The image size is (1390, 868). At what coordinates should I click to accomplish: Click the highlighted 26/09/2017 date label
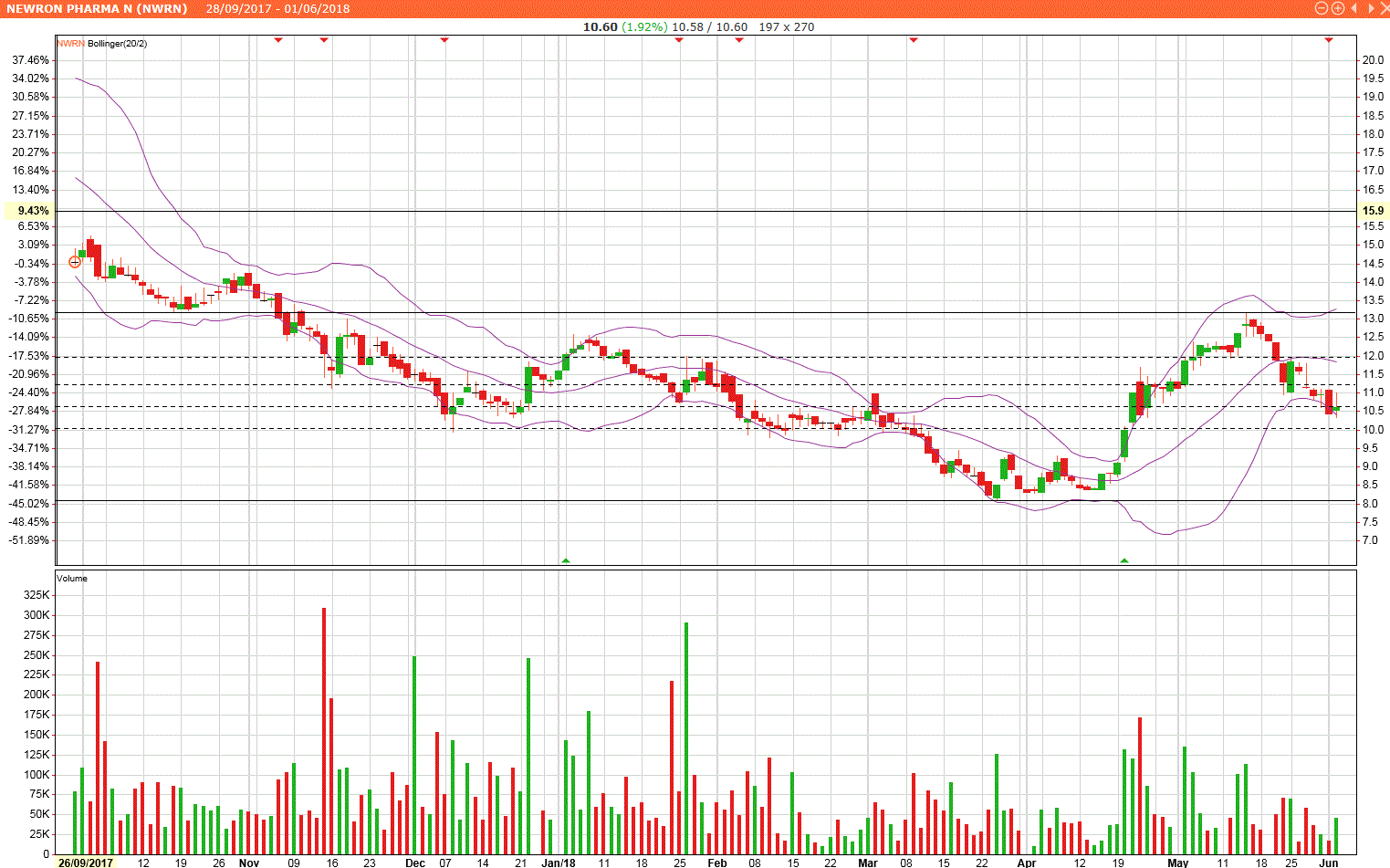click(85, 862)
